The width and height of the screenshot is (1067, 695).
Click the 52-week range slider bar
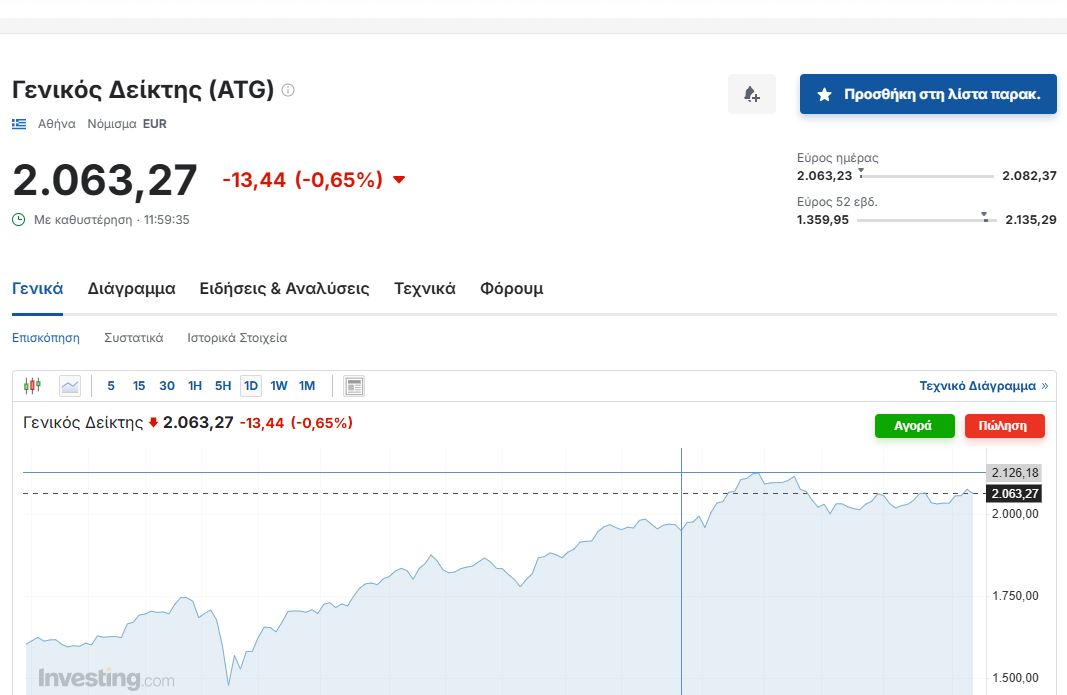click(x=926, y=220)
